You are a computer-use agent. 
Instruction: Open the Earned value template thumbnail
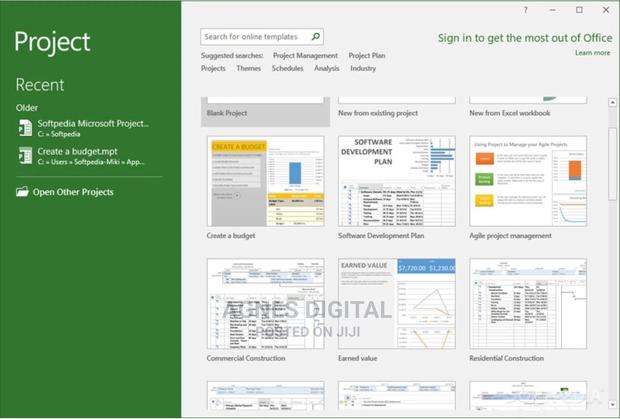coord(397,304)
